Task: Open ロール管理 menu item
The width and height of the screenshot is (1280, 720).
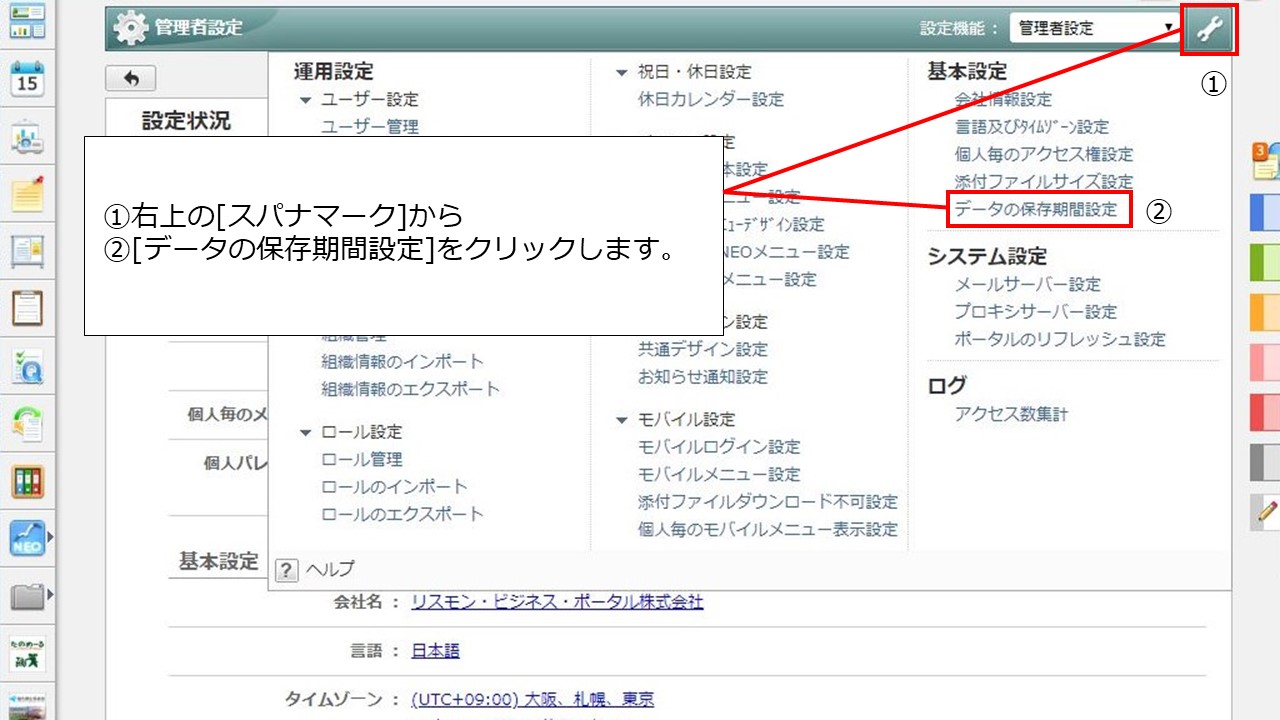Action: [362, 459]
